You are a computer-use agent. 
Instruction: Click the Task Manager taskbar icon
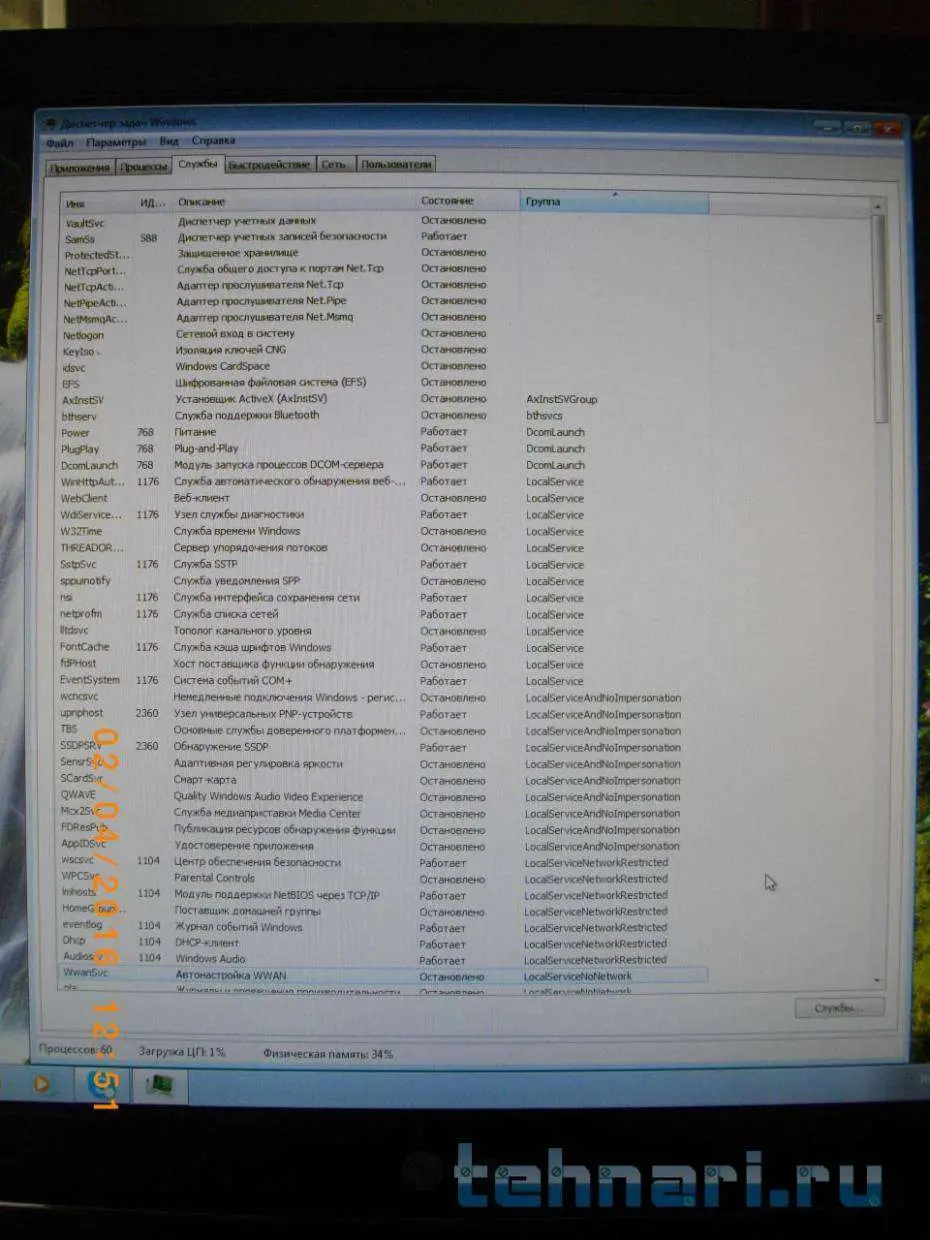pyautogui.click(x=159, y=1084)
